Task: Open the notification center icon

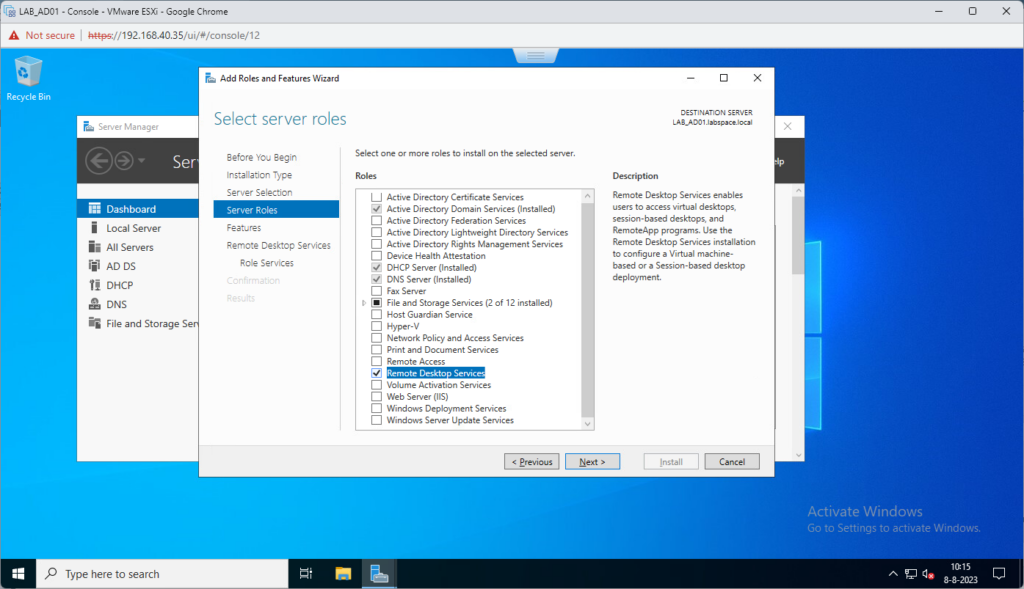Action: tap(999, 573)
